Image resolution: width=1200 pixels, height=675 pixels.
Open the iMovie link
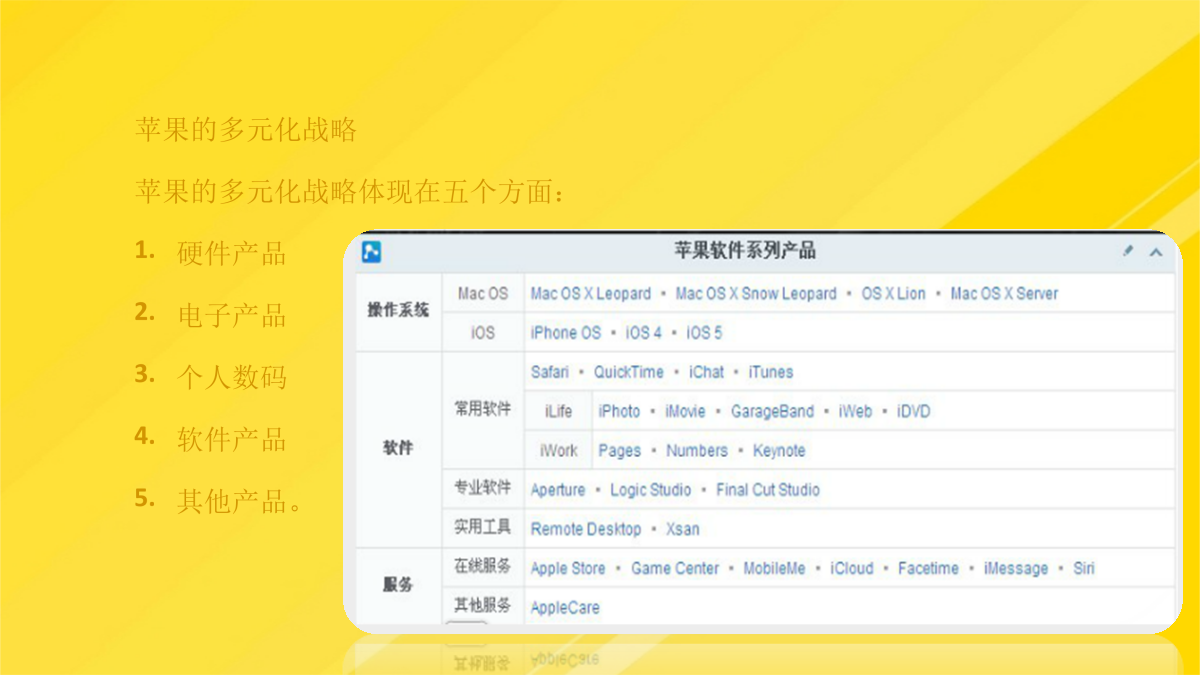[685, 411]
